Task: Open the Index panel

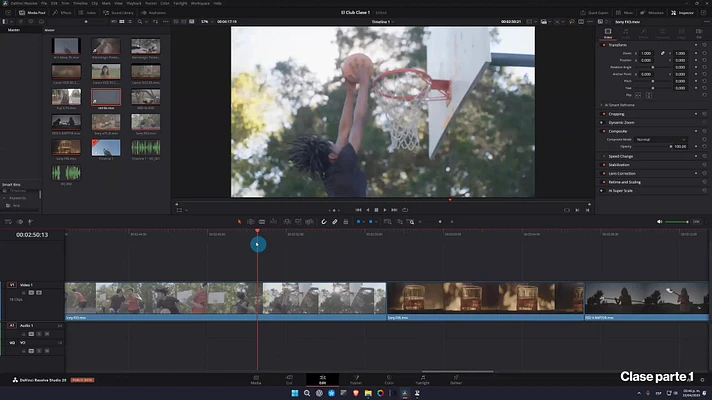Action: pos(87,13)
